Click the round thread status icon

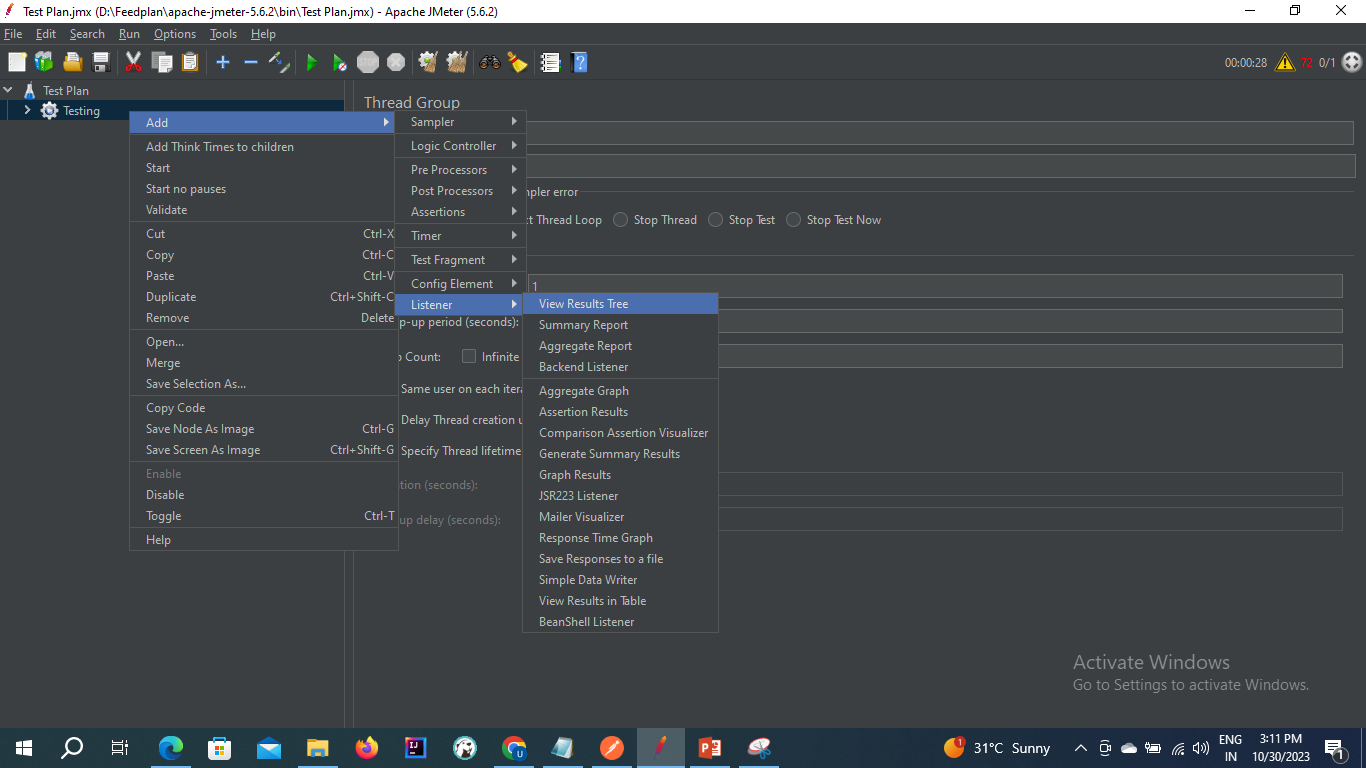pos(1352,62)
